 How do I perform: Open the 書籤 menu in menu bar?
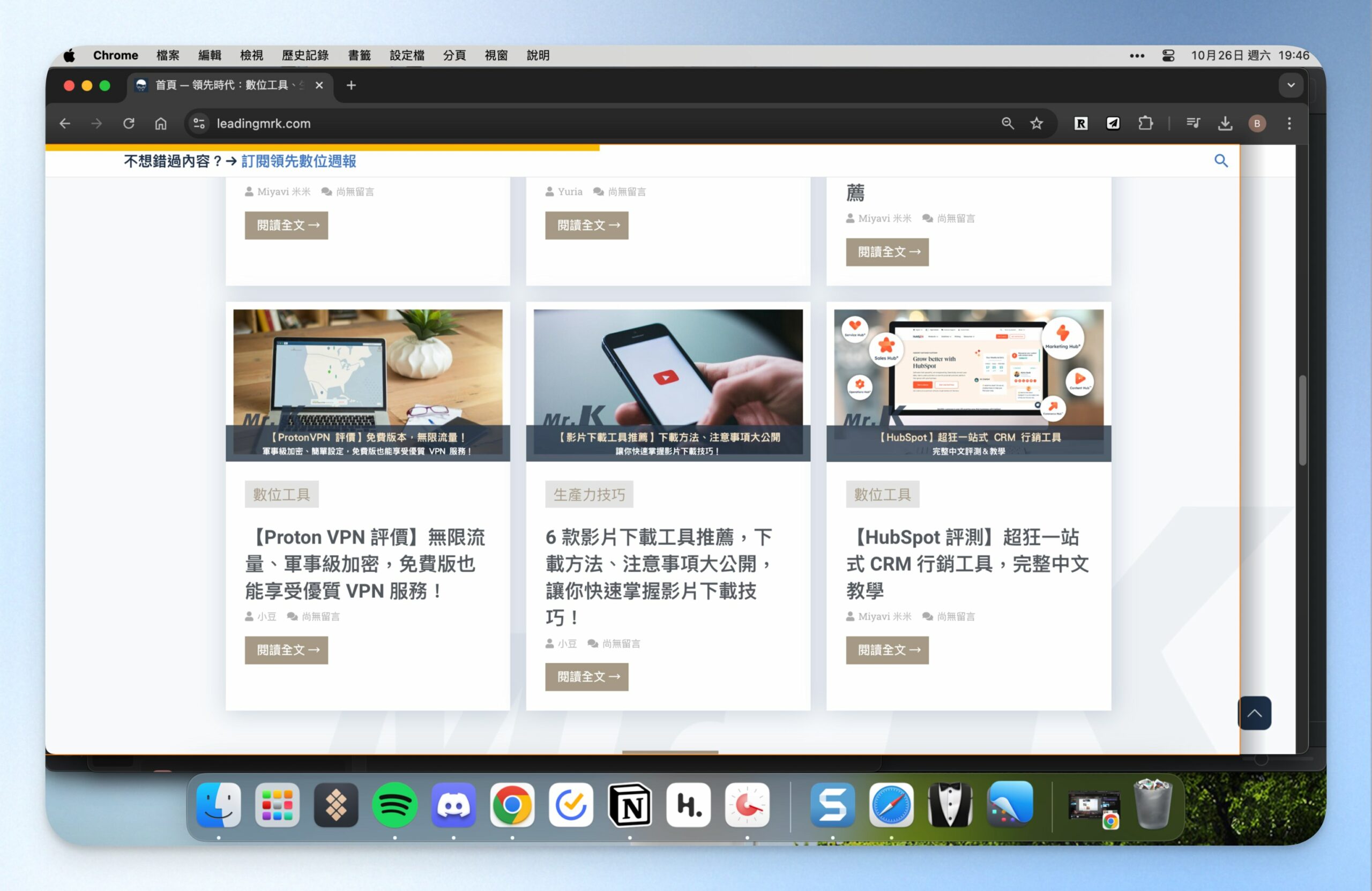359,55
